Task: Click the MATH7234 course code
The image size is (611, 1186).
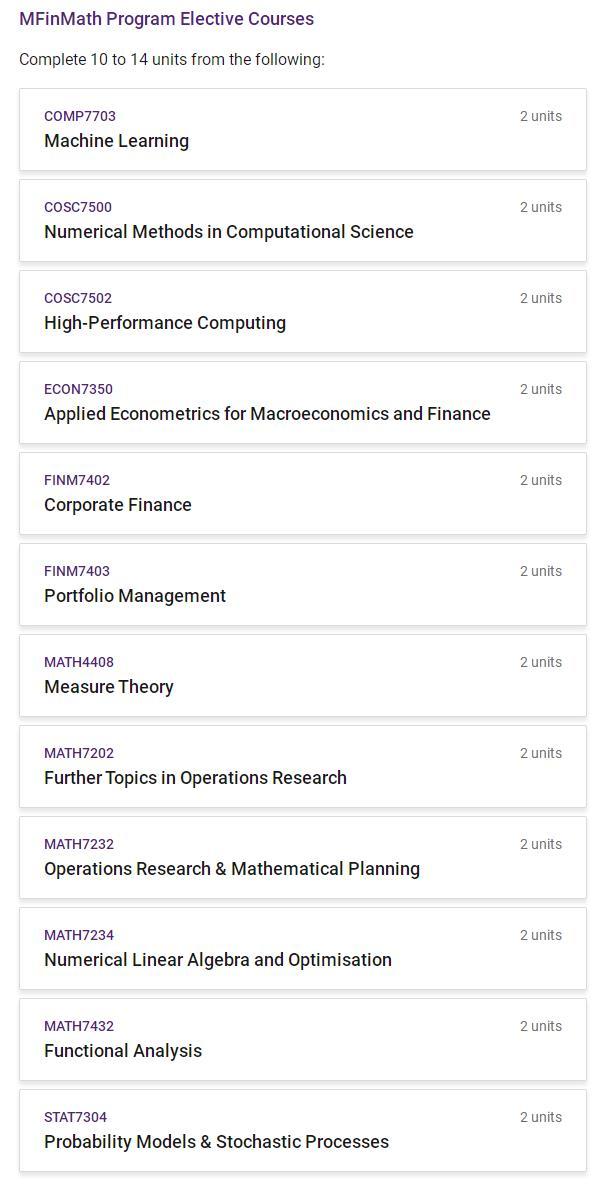Action: pos(79,935)
